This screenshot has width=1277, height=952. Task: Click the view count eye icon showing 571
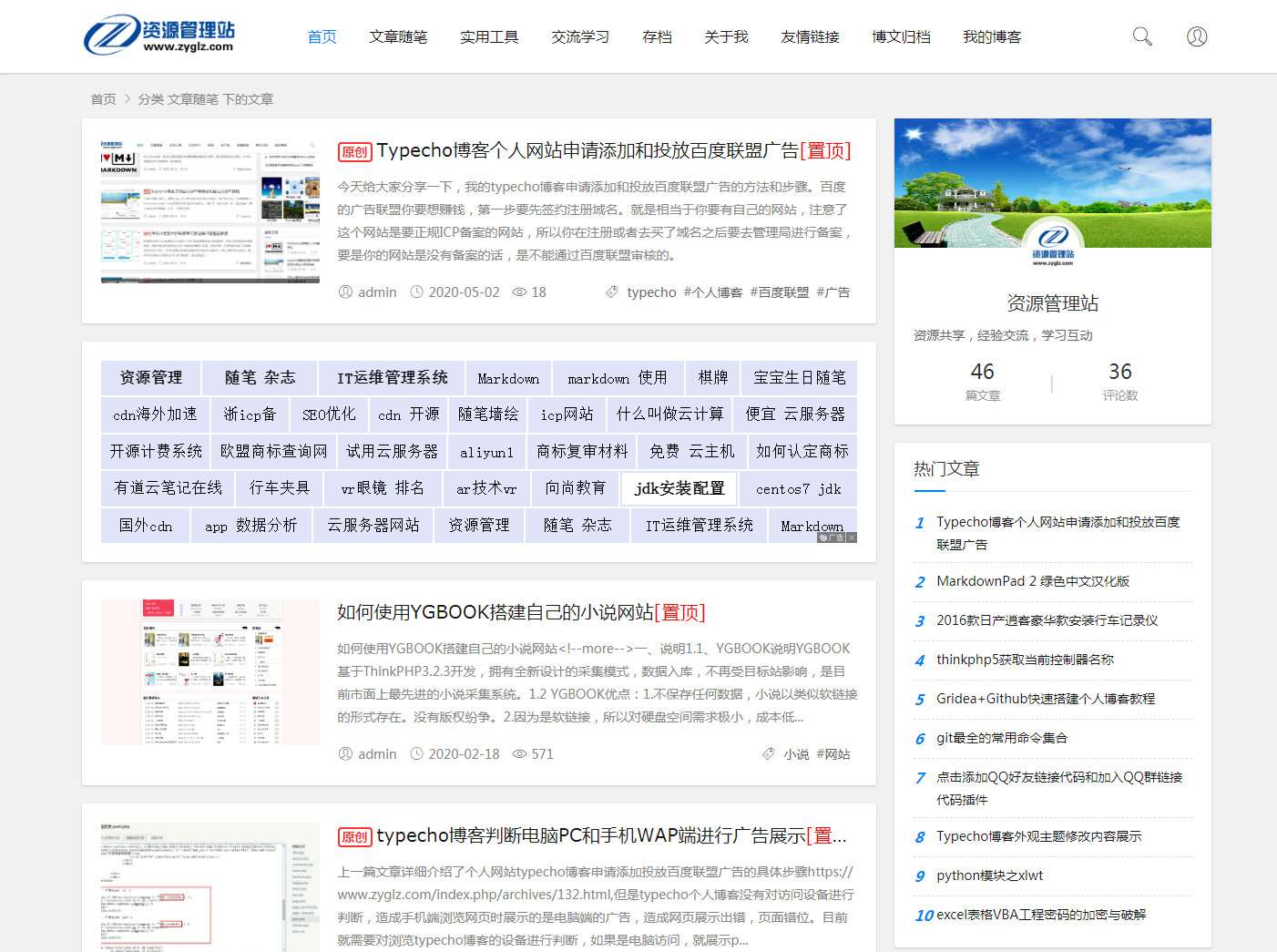pos(519,754)
